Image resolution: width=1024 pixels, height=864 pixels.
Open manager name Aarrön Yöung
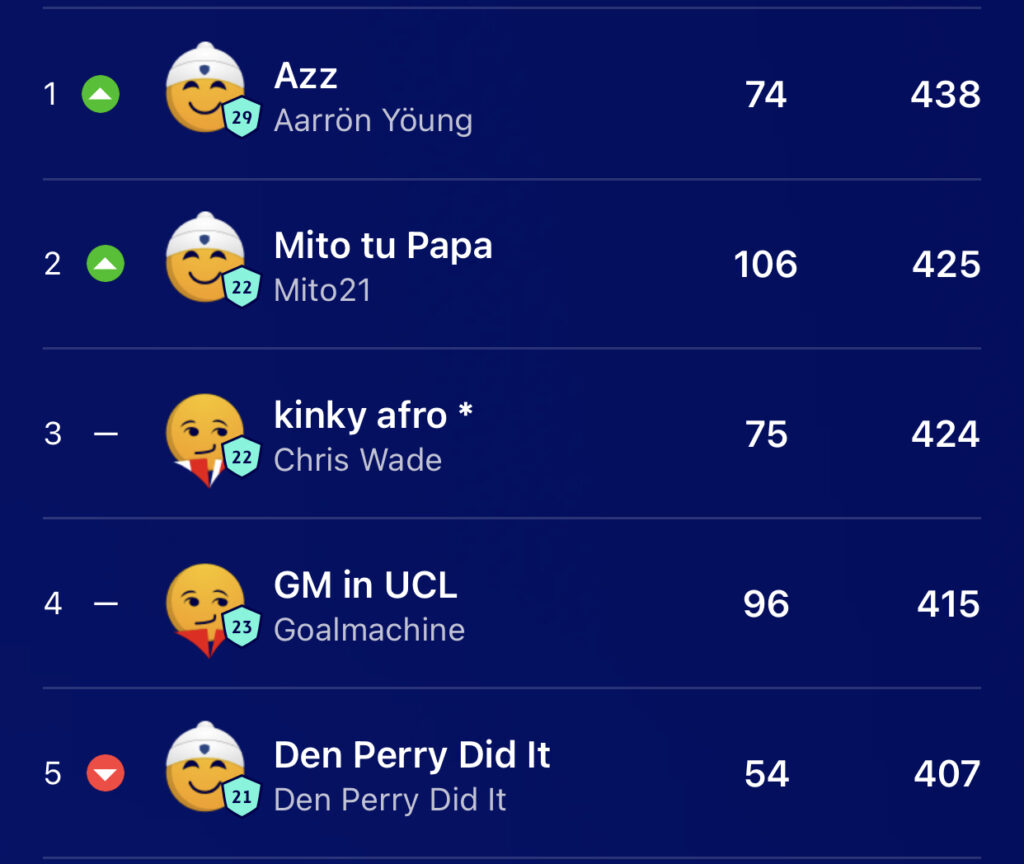(x=373, y=121)
